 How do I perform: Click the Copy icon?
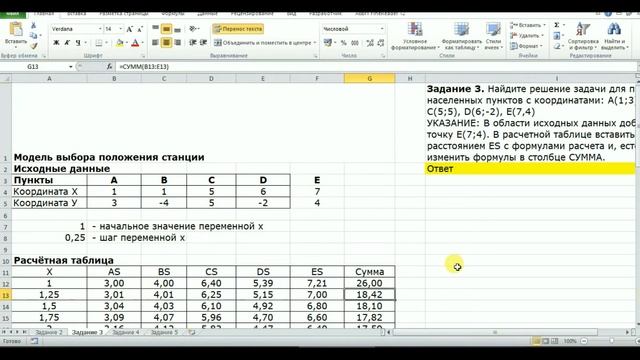(x=33, y=36)
